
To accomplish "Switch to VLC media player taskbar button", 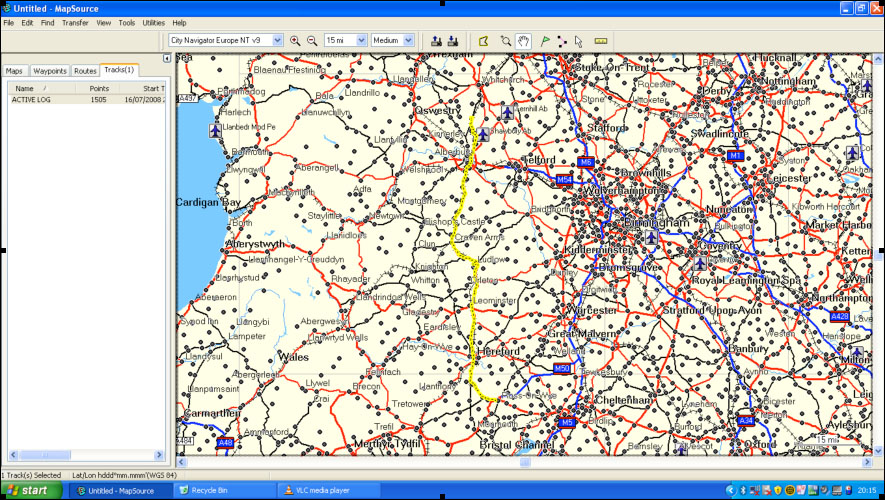I will [328, 490].
